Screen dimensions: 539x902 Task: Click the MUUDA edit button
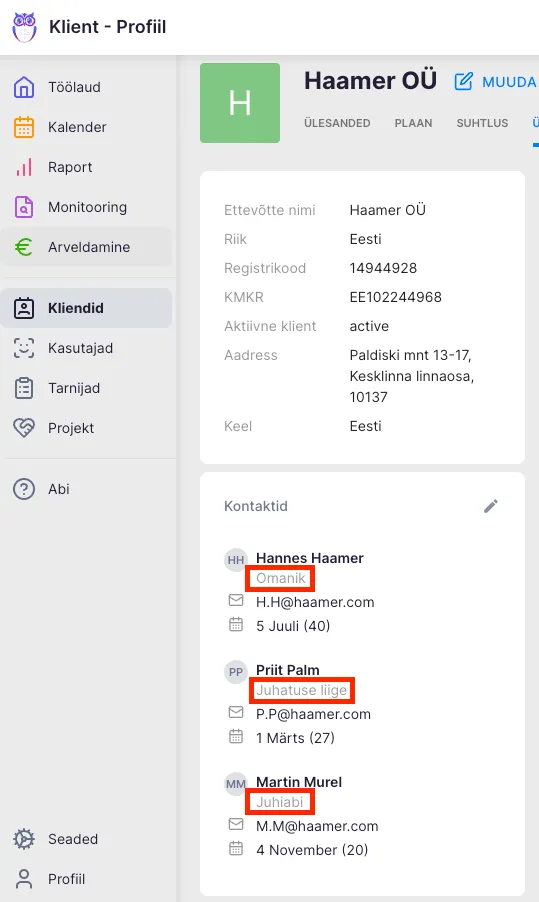tap(495, 82)
